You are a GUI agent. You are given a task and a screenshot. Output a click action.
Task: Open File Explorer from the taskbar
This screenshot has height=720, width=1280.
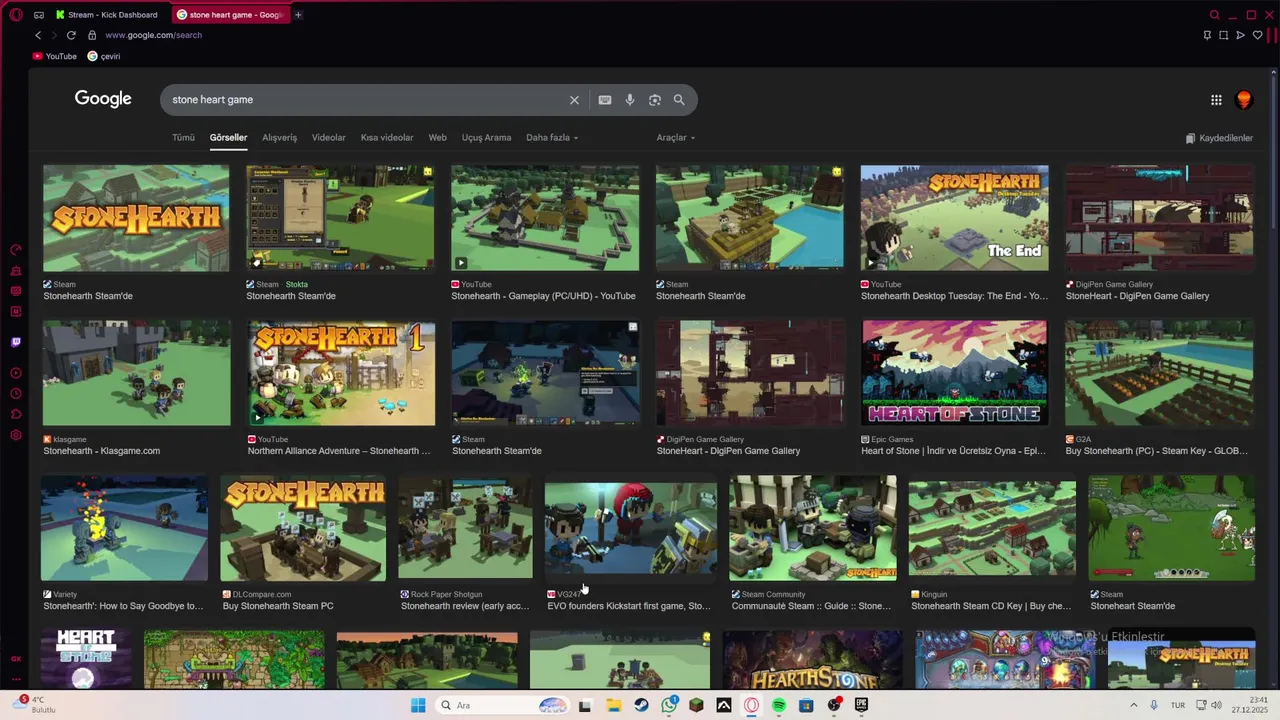(613, 705)
